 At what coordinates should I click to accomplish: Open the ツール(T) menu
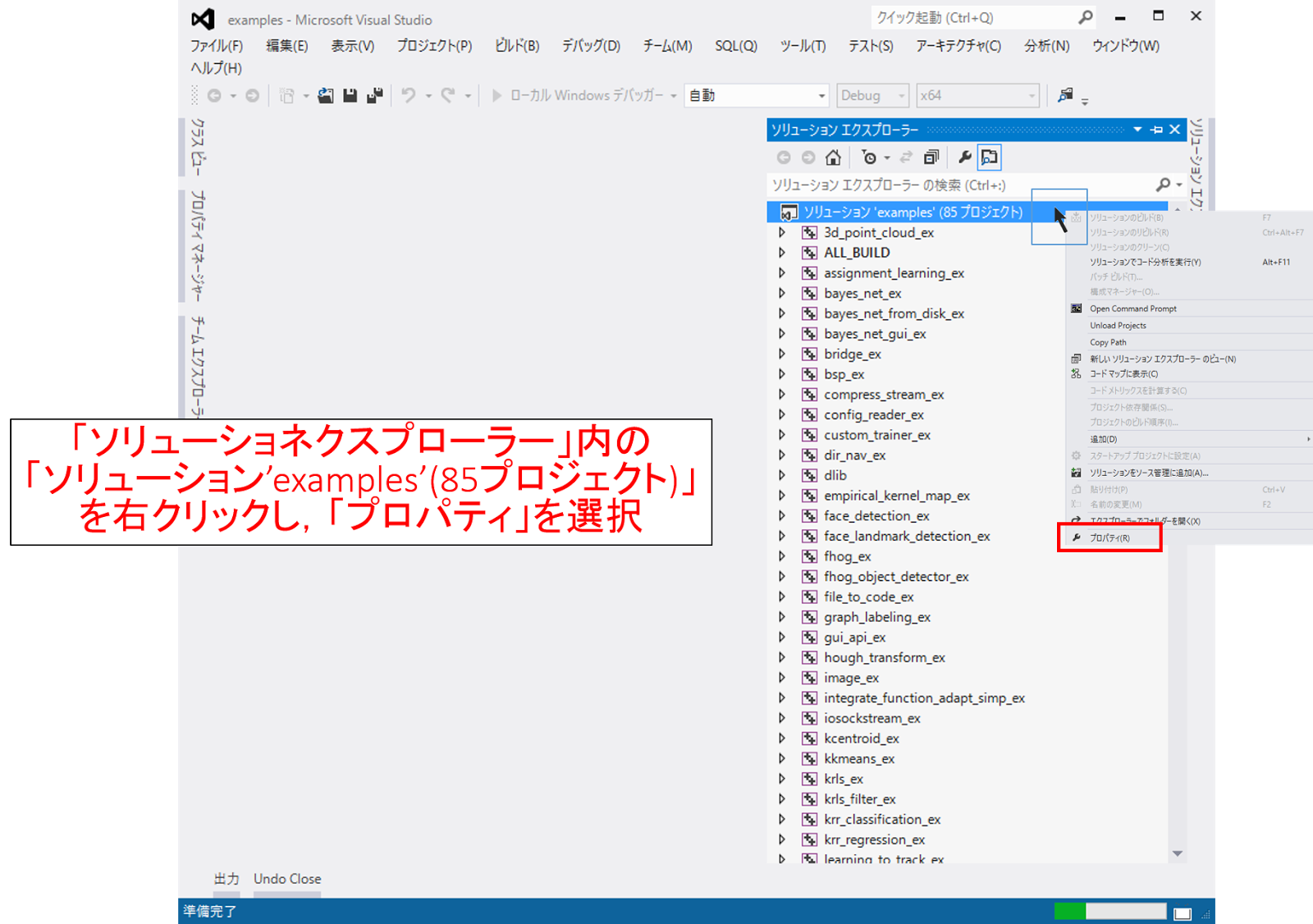click(803, 46)
